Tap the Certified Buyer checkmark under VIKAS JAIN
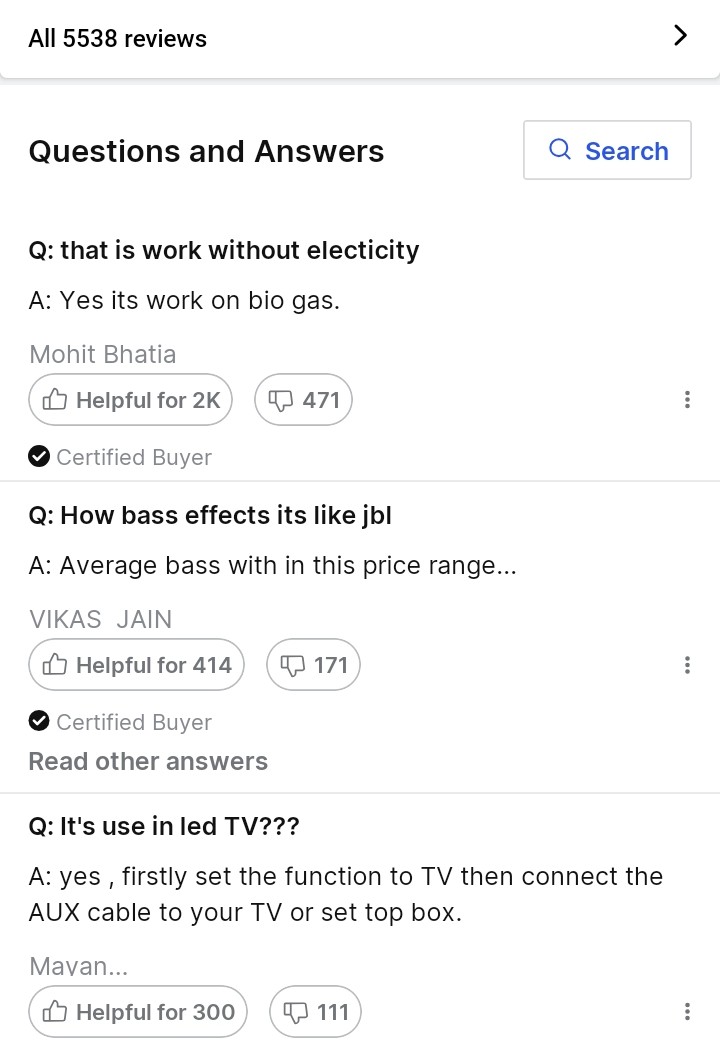Screen dimensions: 720x1049 point(39,722)
